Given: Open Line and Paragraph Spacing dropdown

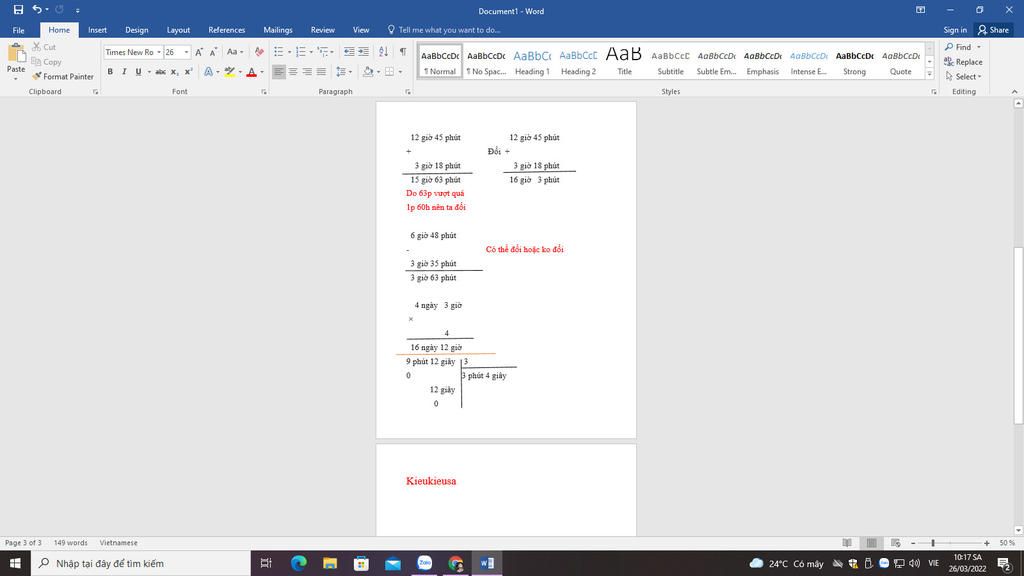Looking at the screenshot, I should 344,72.
